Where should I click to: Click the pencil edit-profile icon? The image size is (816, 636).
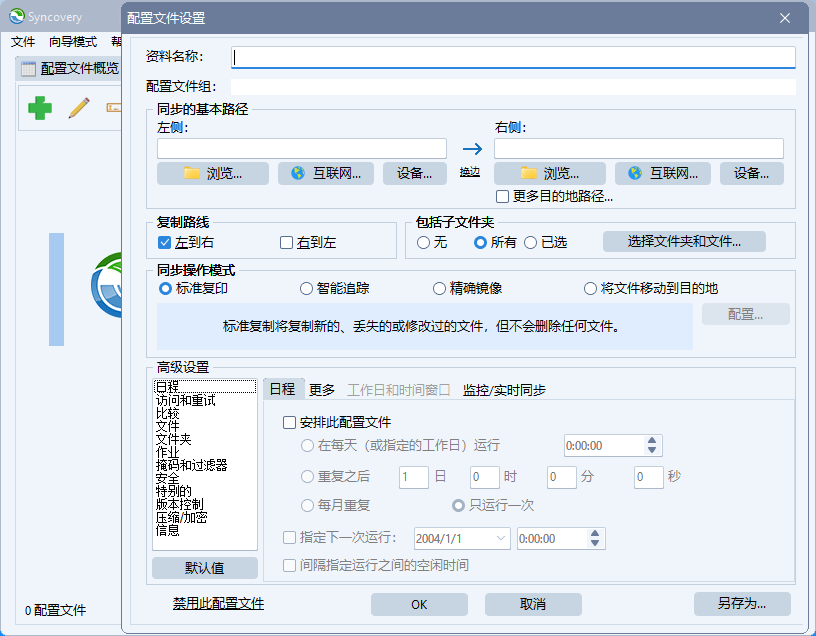[79, 108]
